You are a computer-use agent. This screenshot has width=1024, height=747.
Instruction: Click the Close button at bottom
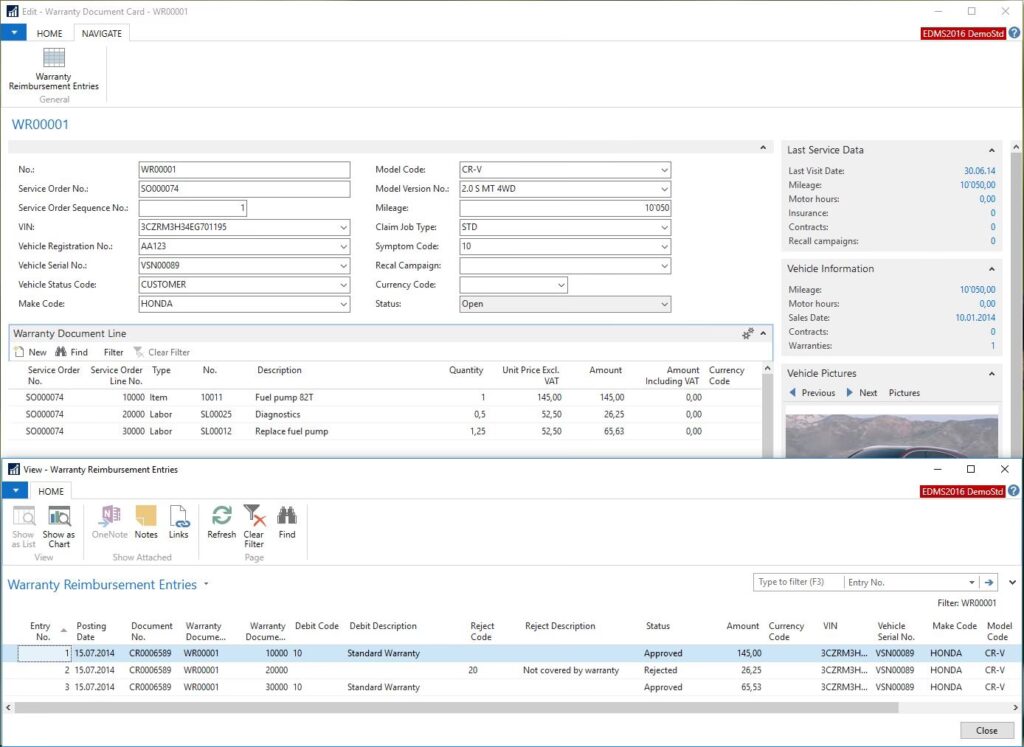pos(986,730)
